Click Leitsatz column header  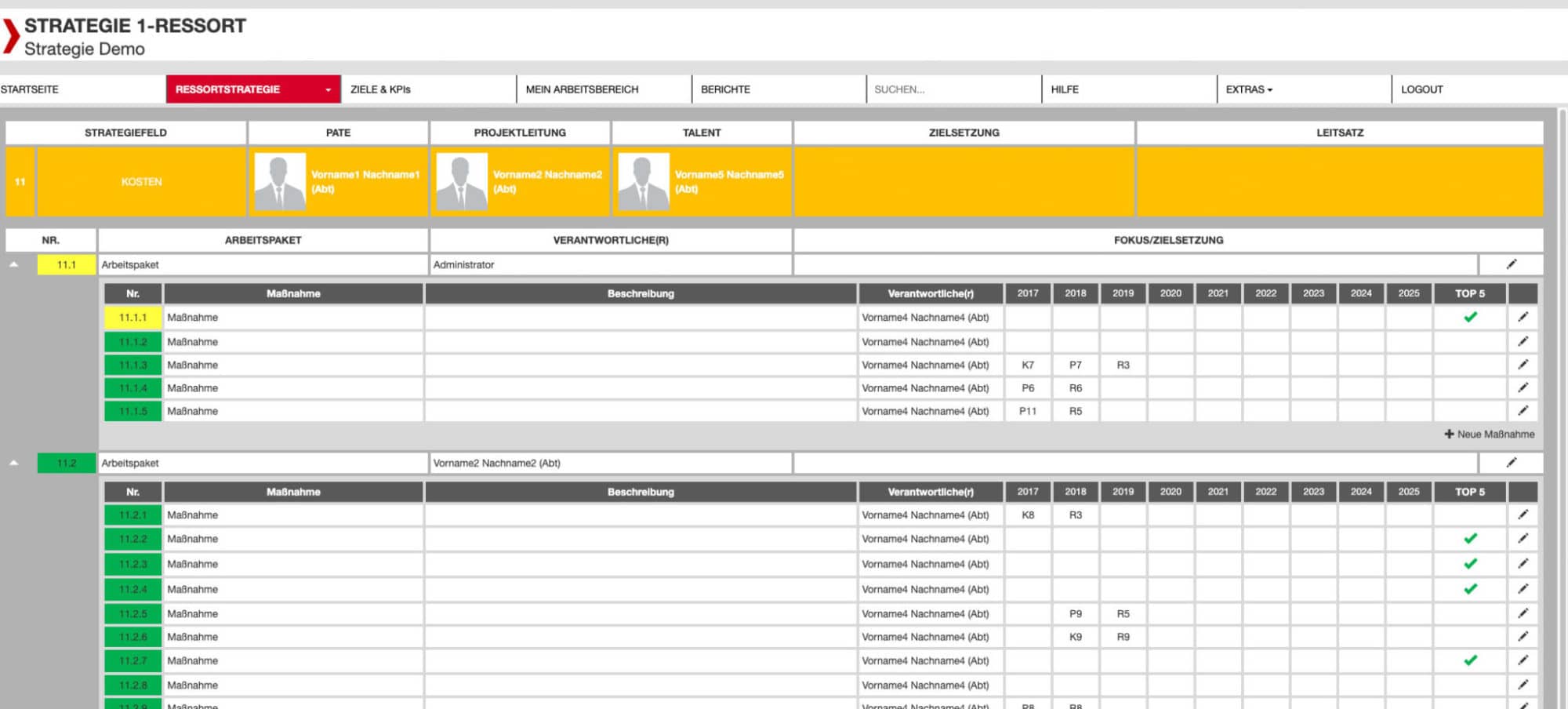[x=1340, y=133]
